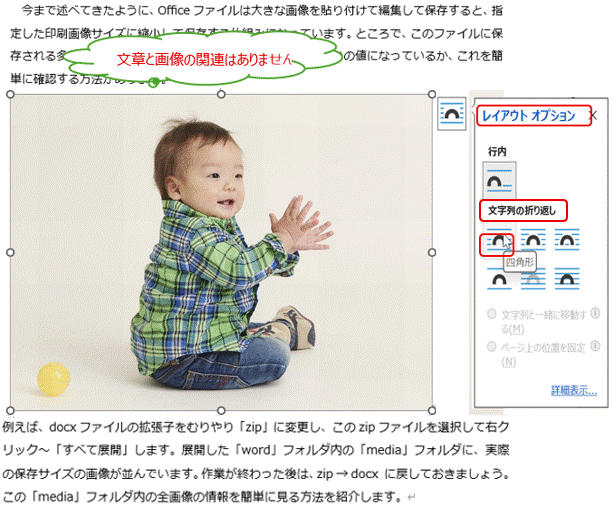Screen dimensions: 616x511
Task: Click the Layout Options button beside the image
Action: click(453, 114)
